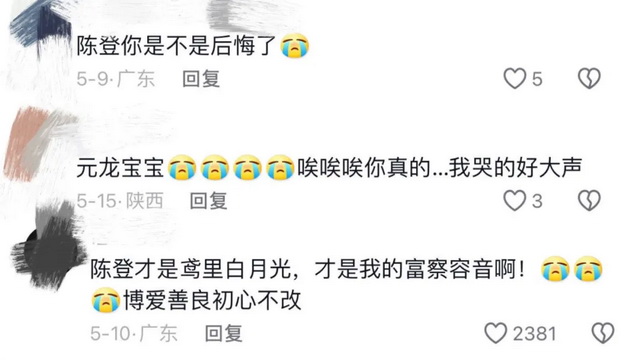
Task: Click 回复 under the 5-9 广东 comment
Action: [x=201, y=78]
